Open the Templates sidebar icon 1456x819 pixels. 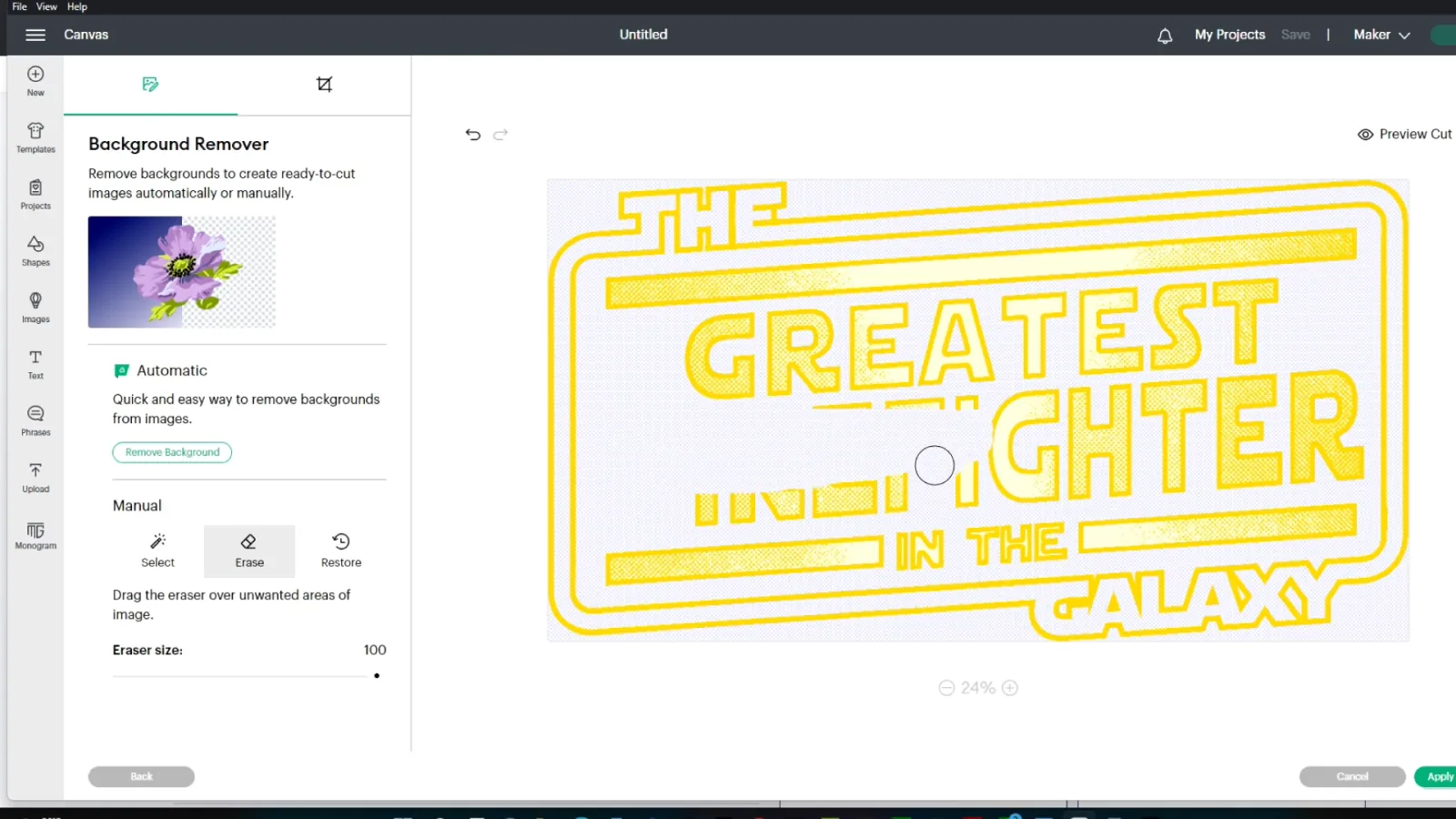pyautogui.click(x=35, y=137)
